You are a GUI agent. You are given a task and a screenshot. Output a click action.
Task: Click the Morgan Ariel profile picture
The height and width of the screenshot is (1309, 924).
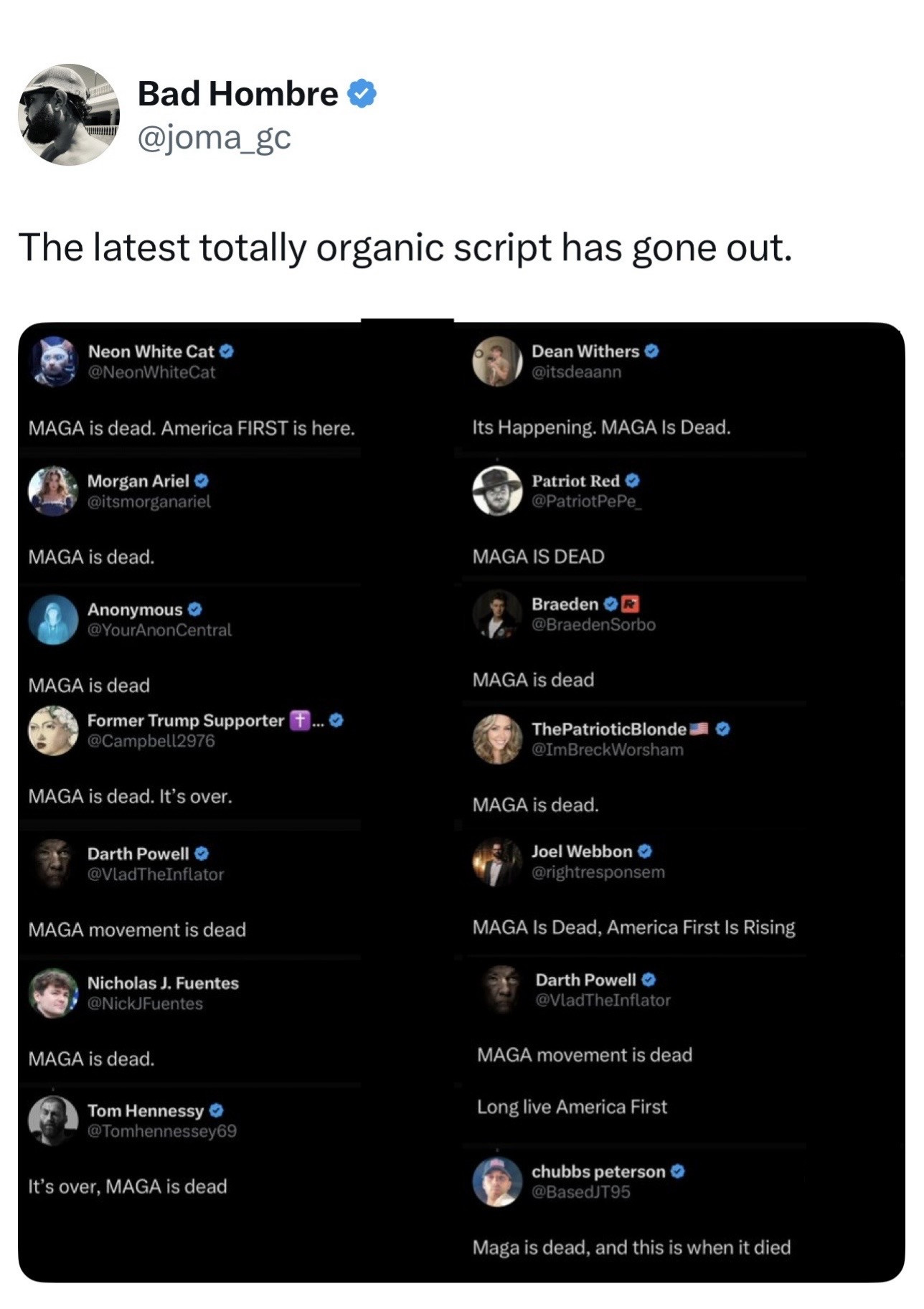[53, 491]
